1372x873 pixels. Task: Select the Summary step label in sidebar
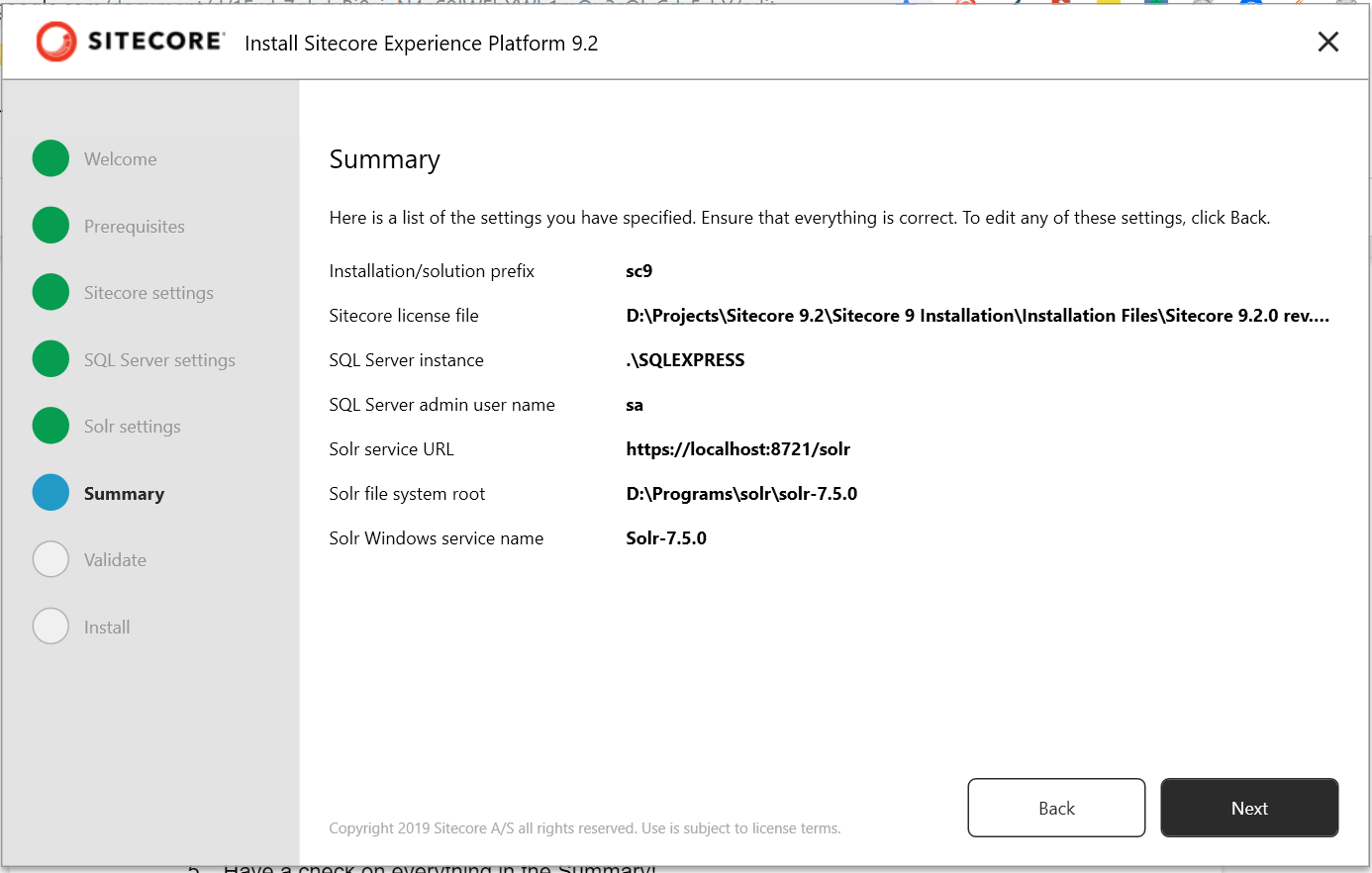124,494
